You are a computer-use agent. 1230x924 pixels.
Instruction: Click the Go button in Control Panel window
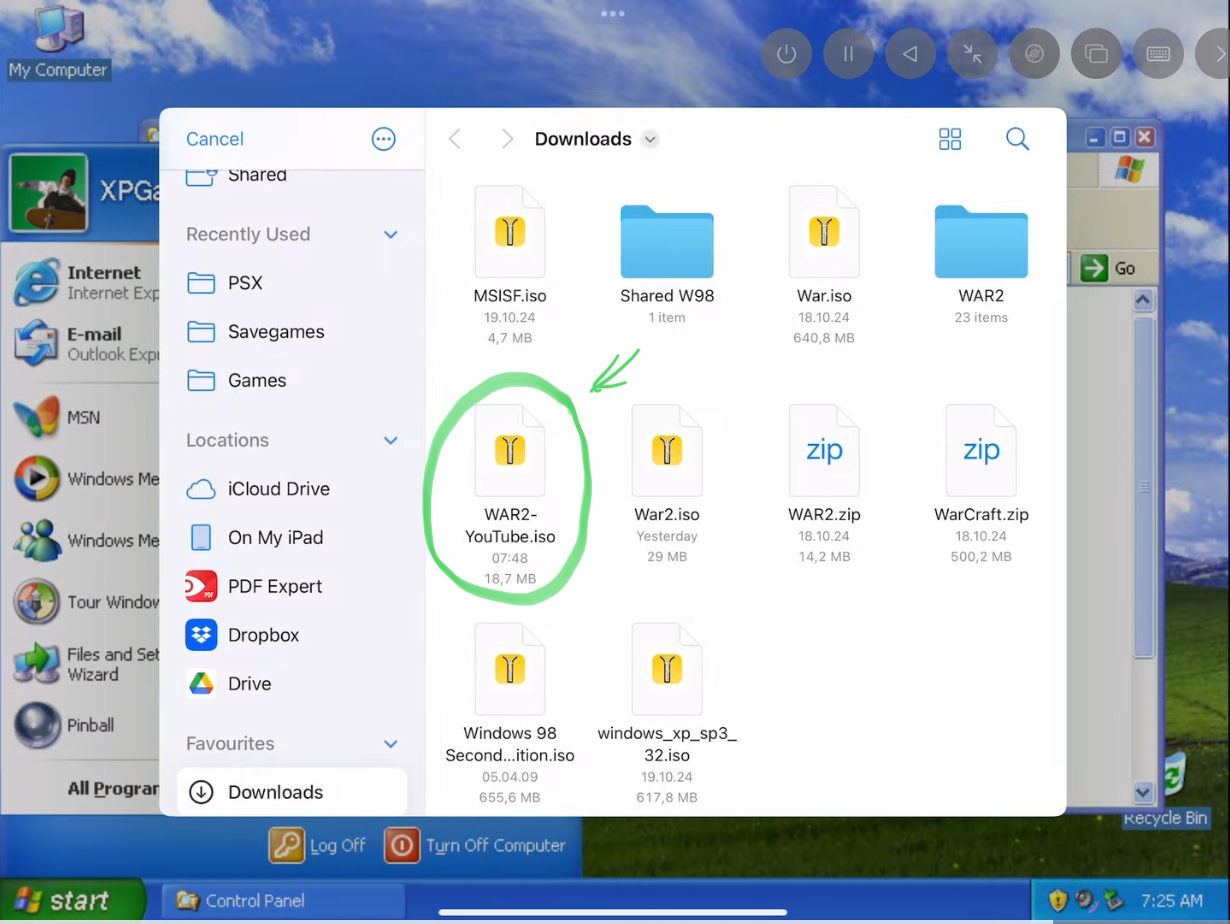(x=1108, y=268)
